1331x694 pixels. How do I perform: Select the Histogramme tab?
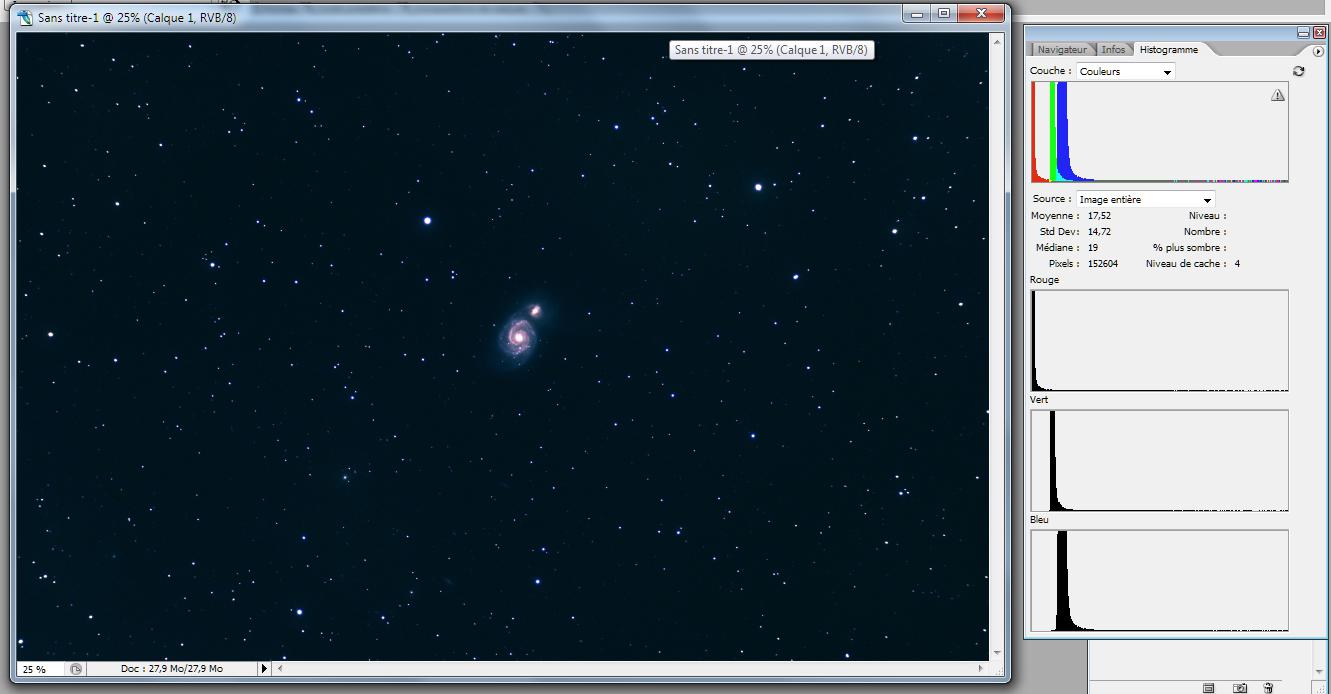coord(1168,49)
